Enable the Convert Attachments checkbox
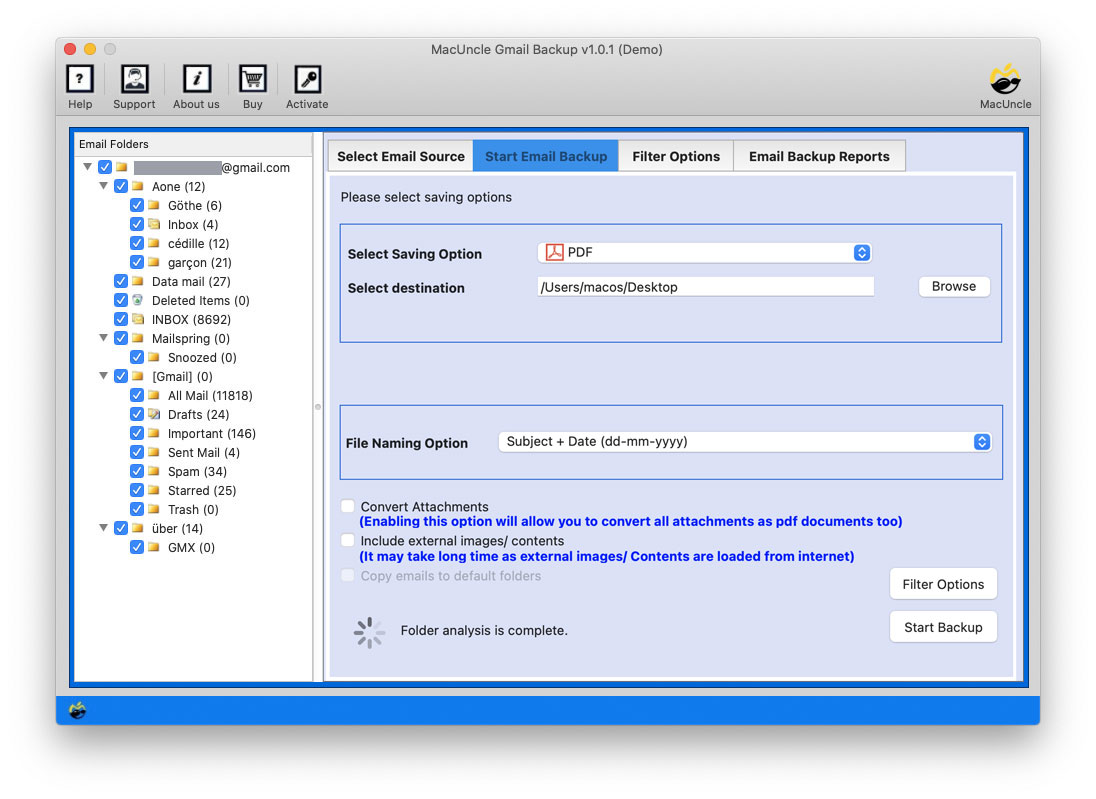Viewport: 1096px width, 799px height. [x=347, y=507]
